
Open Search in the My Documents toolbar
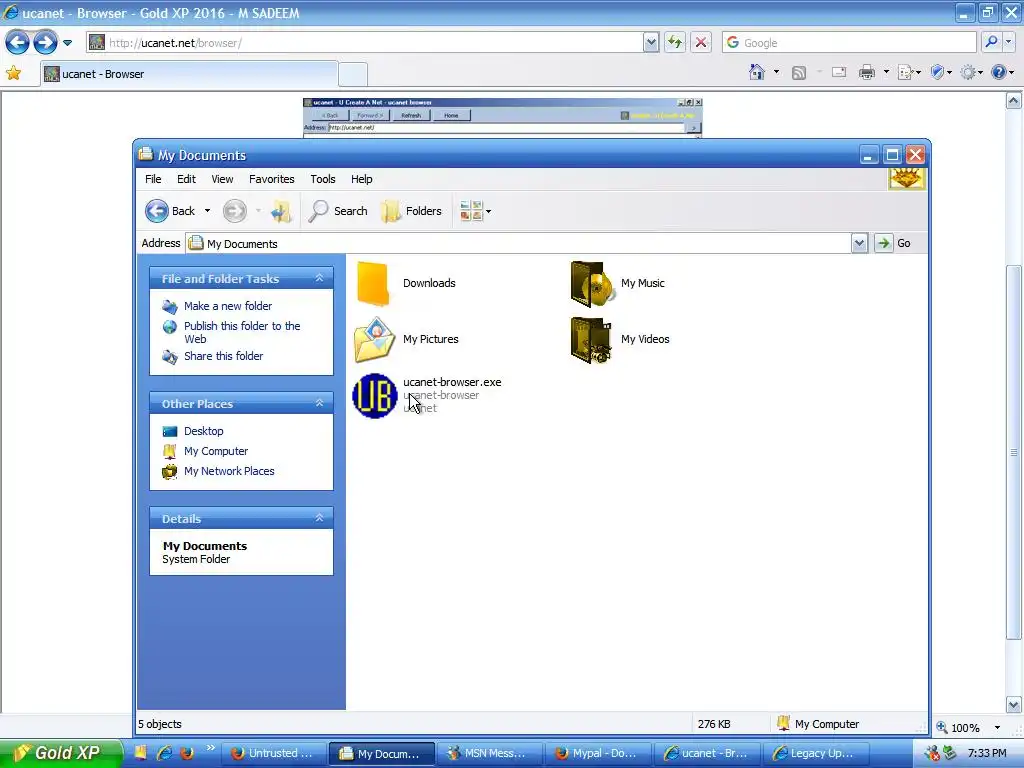pos(338,211)
